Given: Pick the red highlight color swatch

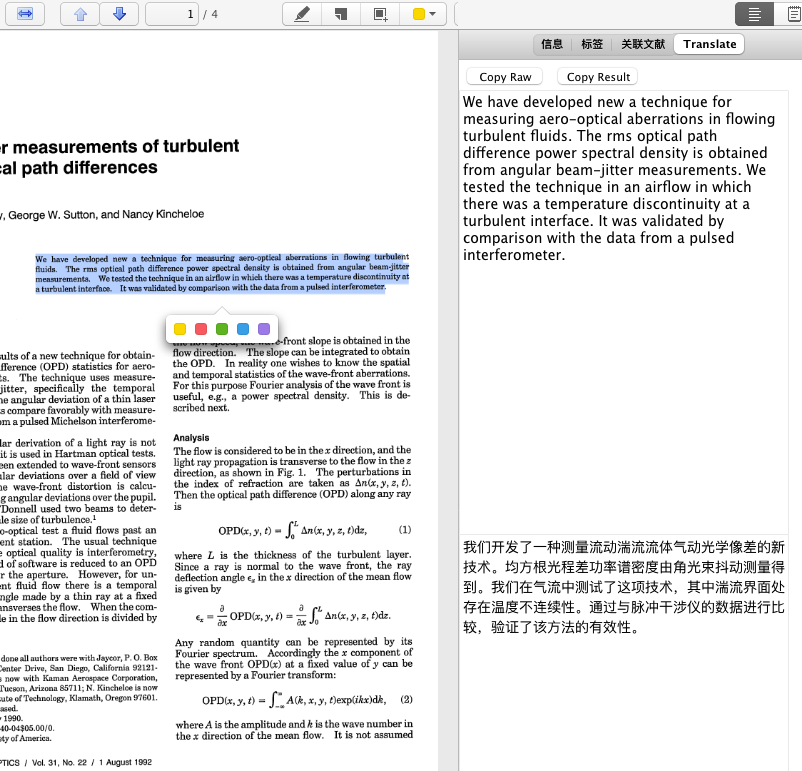Looking at the screenshot, I should tap(201, 329).
